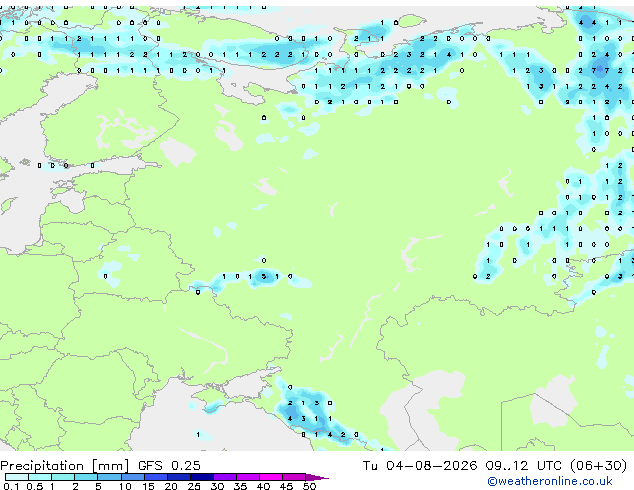Pick the legend swatch between 15 and 20
This screenshot has height=490, width=634.
coord(156,477)
